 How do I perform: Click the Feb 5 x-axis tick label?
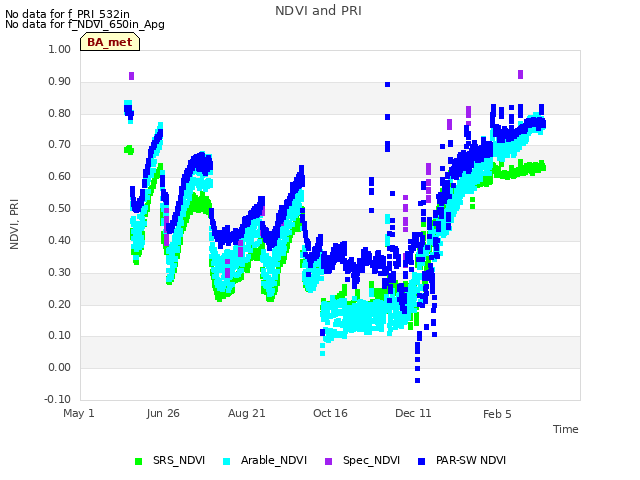(497, 414)
